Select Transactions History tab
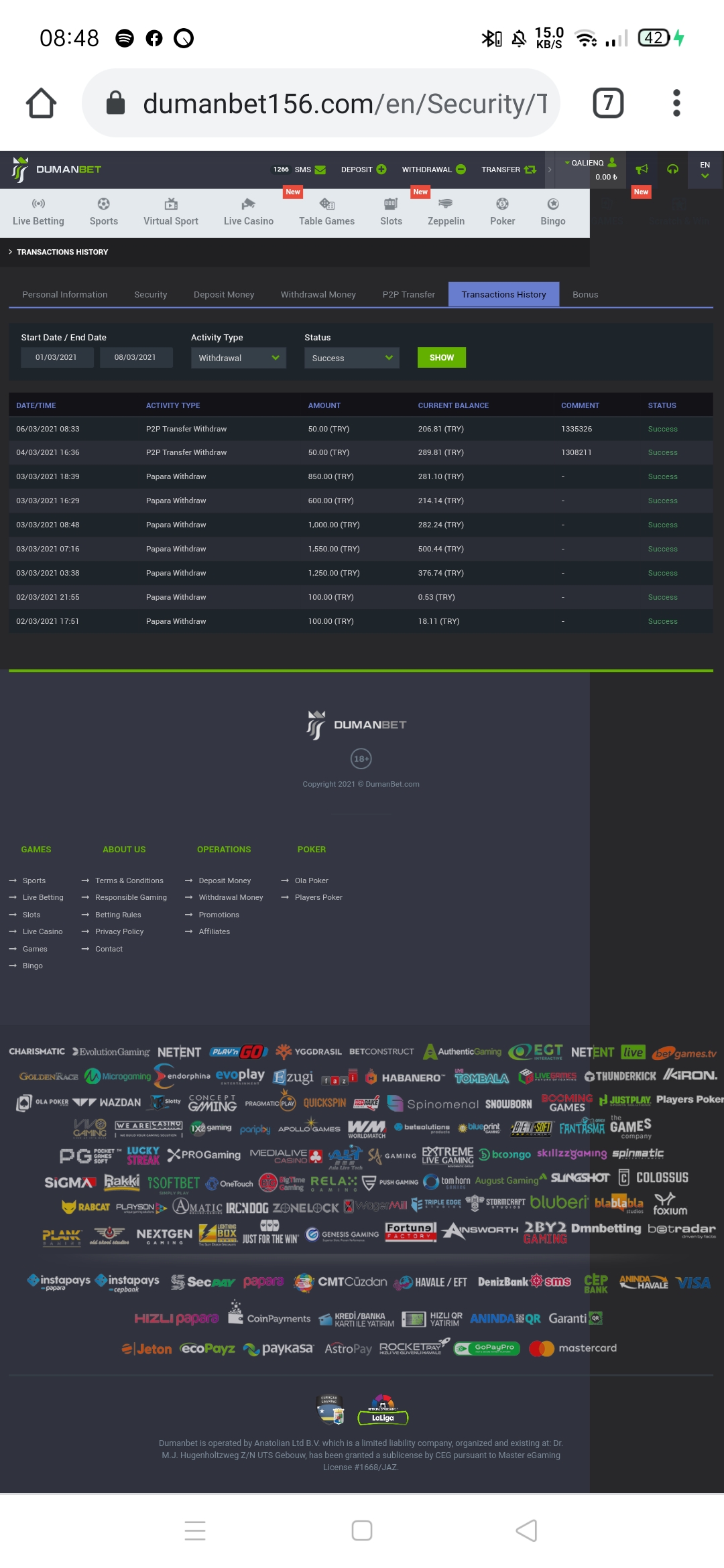This screenshot has width=724, height=1568. (x=504, y=294)
